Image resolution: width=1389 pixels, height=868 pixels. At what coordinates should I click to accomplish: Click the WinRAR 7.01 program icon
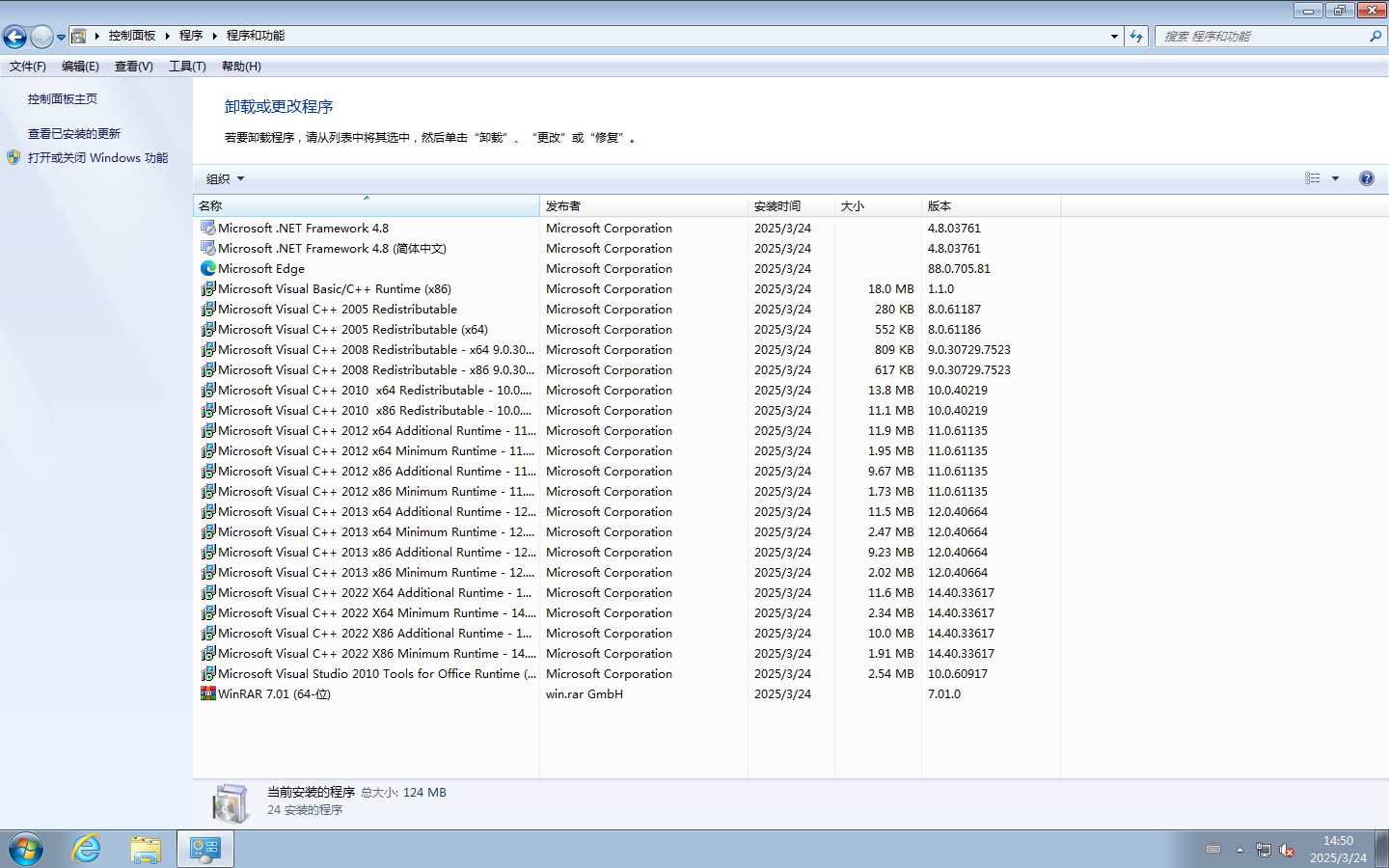(207, 694)
